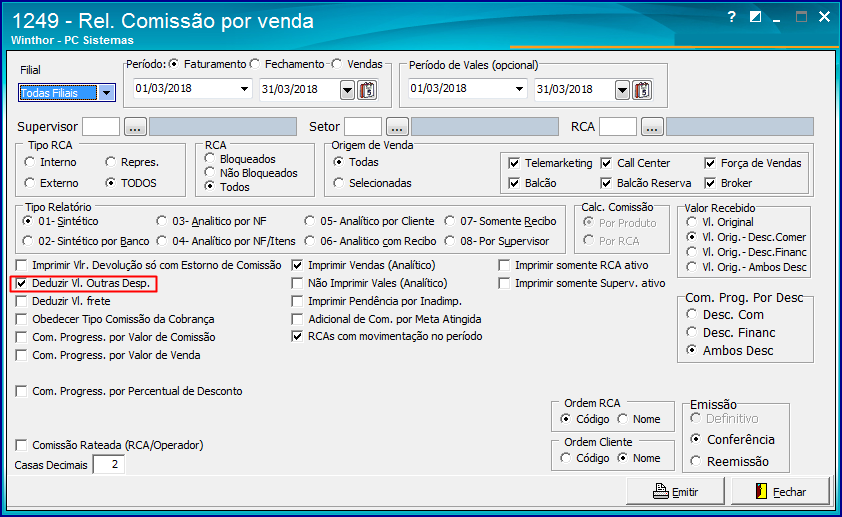Click the Casas Decimais input field
The height and width of the screenshot is (517, 842).
[109, 464]
